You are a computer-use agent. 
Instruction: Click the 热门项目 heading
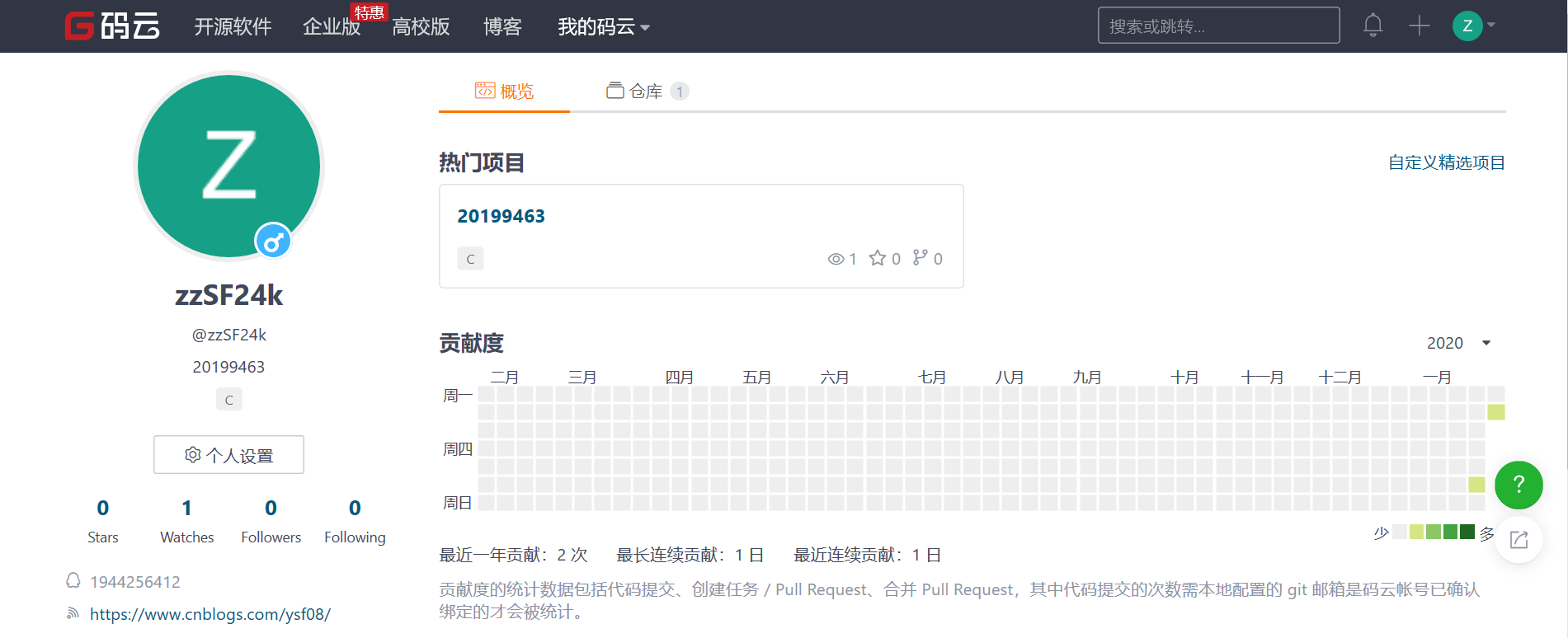click(482, 162)
